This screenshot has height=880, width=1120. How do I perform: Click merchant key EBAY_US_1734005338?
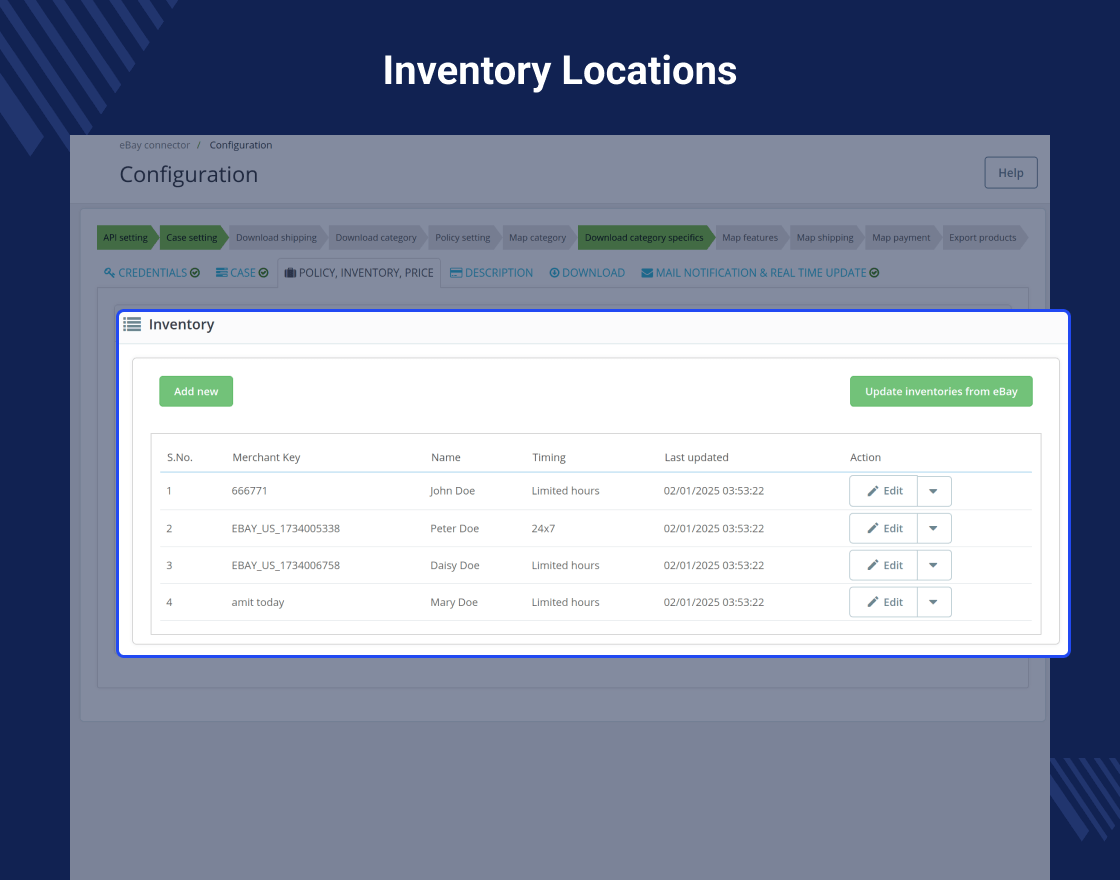pos(286,529)
